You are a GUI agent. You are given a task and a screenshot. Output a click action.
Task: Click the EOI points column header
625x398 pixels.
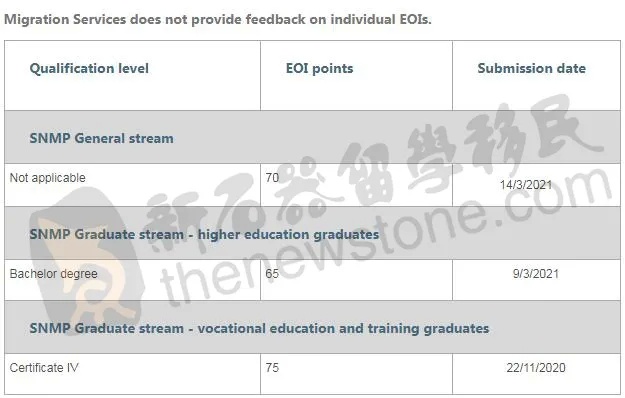(x=319, y=69)
